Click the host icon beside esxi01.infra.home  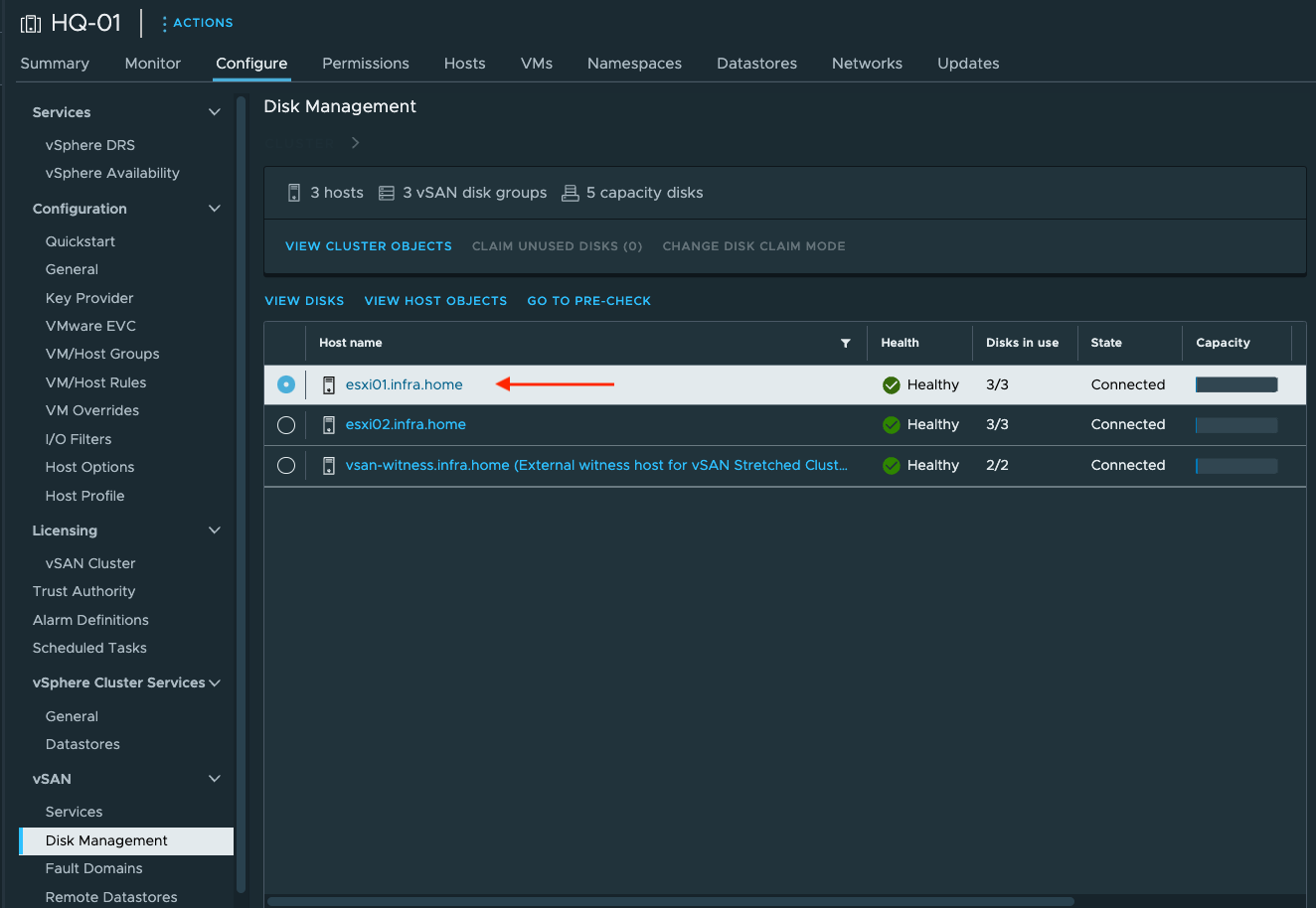coord(329,384)
